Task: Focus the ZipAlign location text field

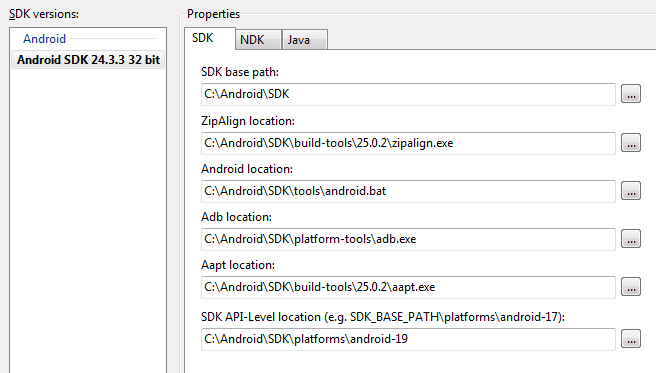Action: point(408,143)
